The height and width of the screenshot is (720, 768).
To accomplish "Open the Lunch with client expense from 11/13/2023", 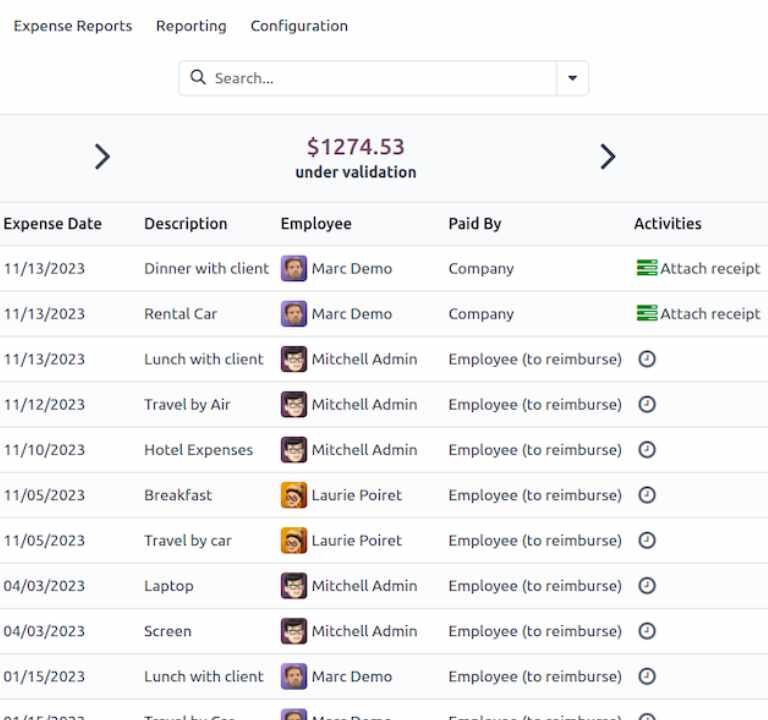I will coord(204,359).
